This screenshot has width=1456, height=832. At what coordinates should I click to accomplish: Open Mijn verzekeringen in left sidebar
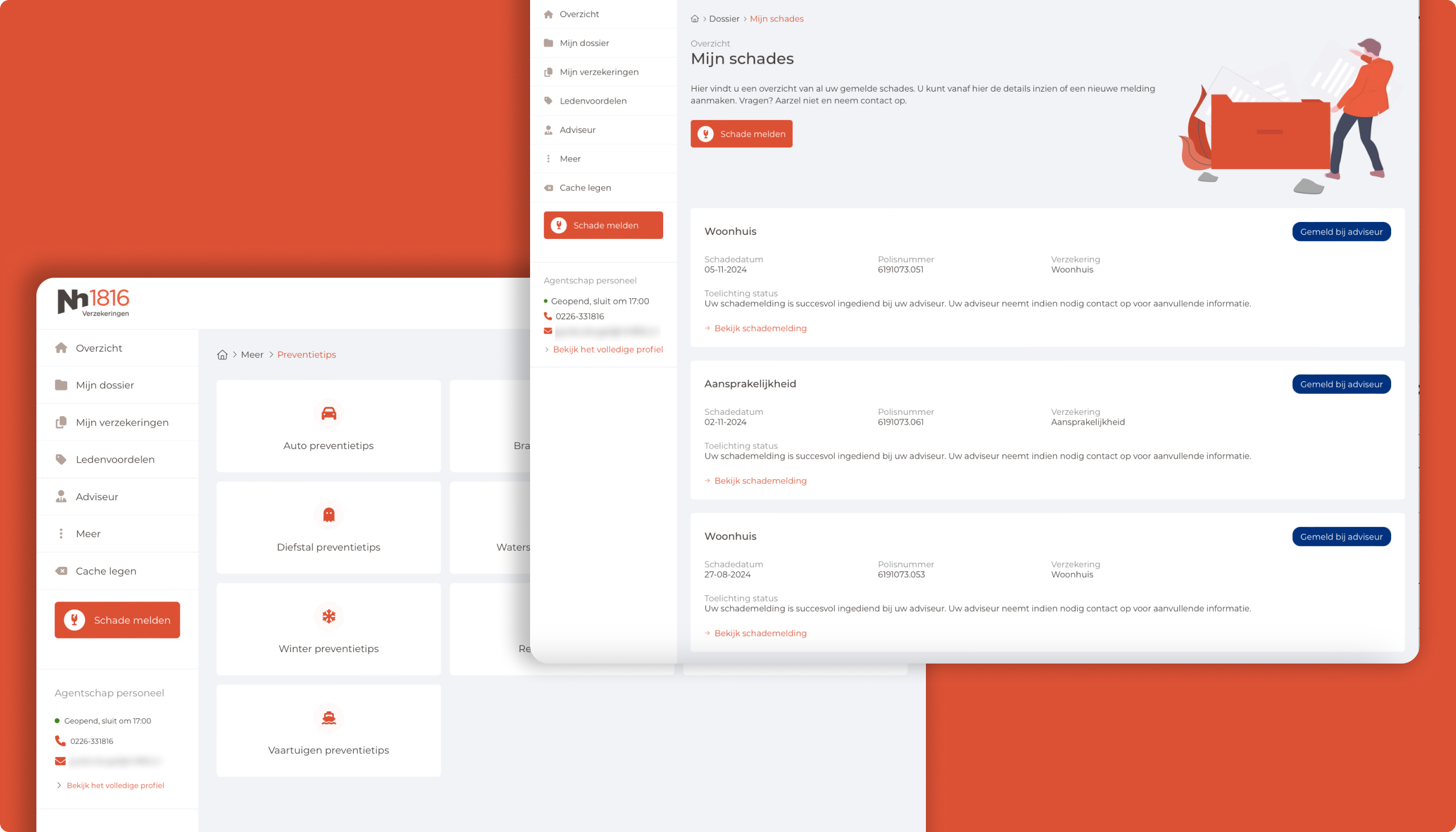click(122, 423)
